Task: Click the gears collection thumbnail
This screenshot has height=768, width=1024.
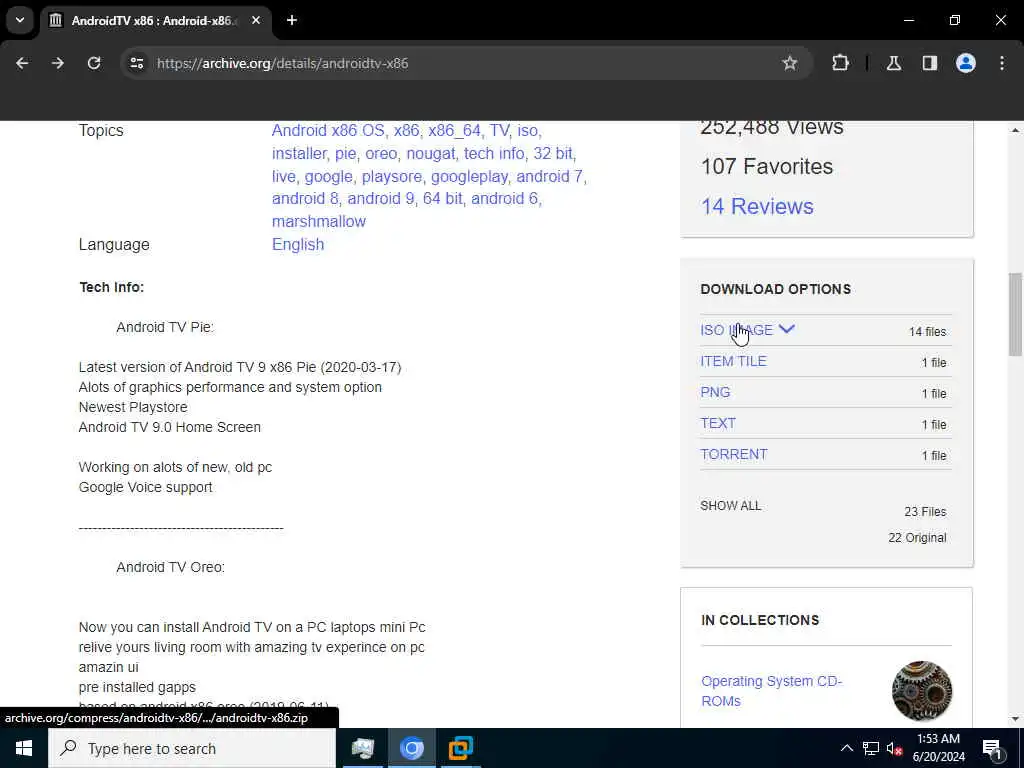Action: click(921, 691)
